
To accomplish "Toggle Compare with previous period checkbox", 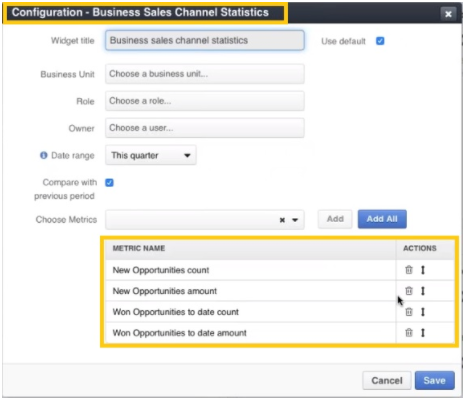I will click(109, 182).
